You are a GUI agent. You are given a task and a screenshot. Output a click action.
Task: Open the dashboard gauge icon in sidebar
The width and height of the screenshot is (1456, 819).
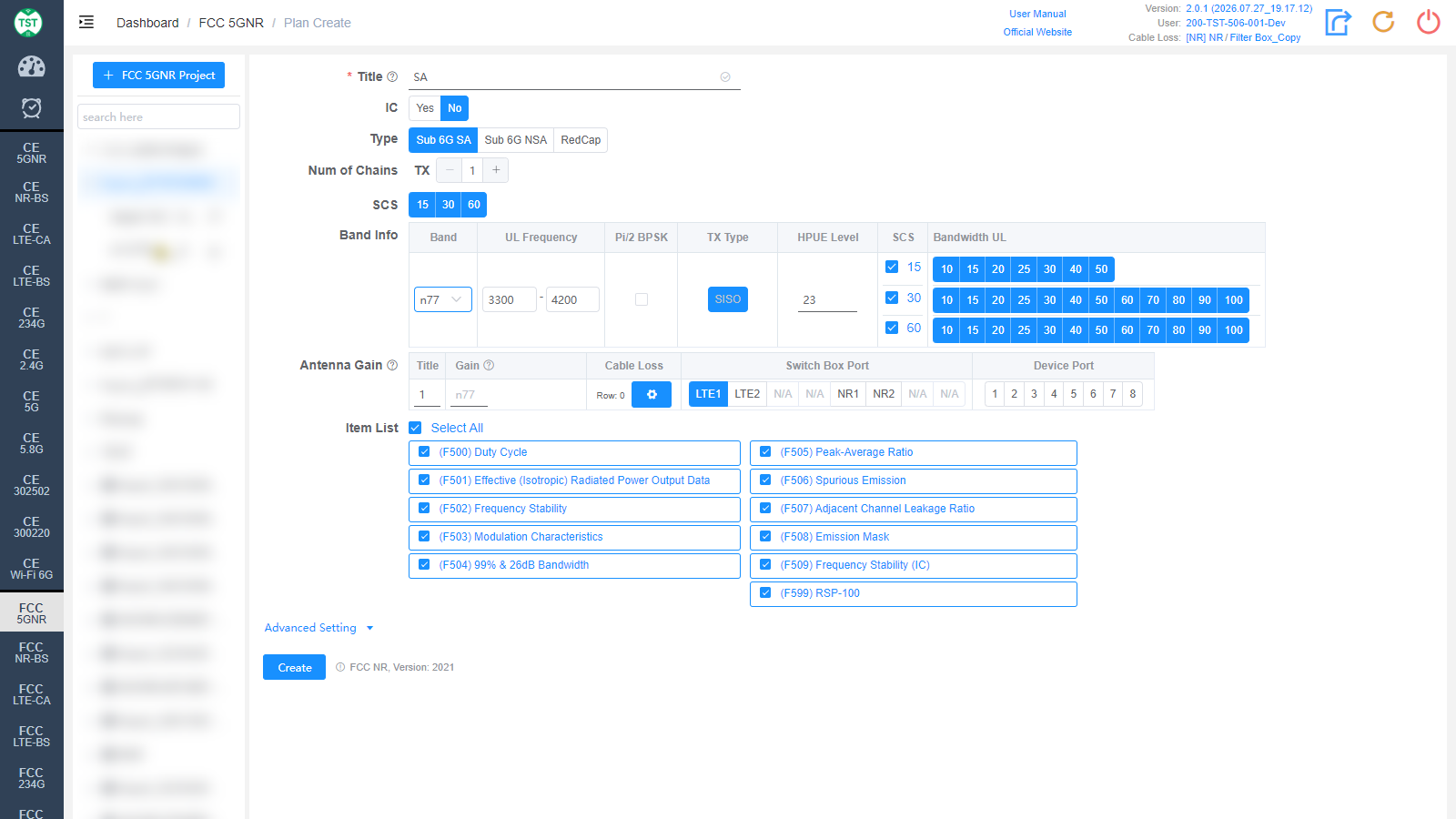pyautogui.click(x=31, y=66)
